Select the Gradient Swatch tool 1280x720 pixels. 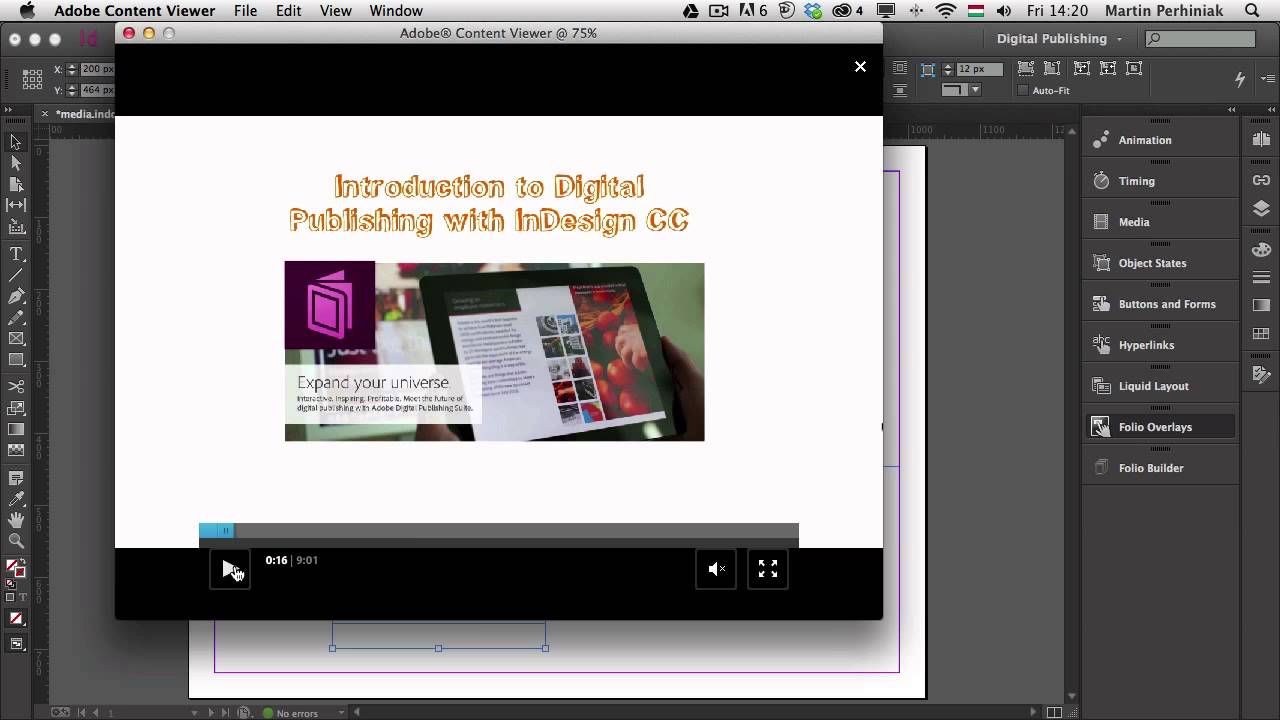[x=16, y=429]
